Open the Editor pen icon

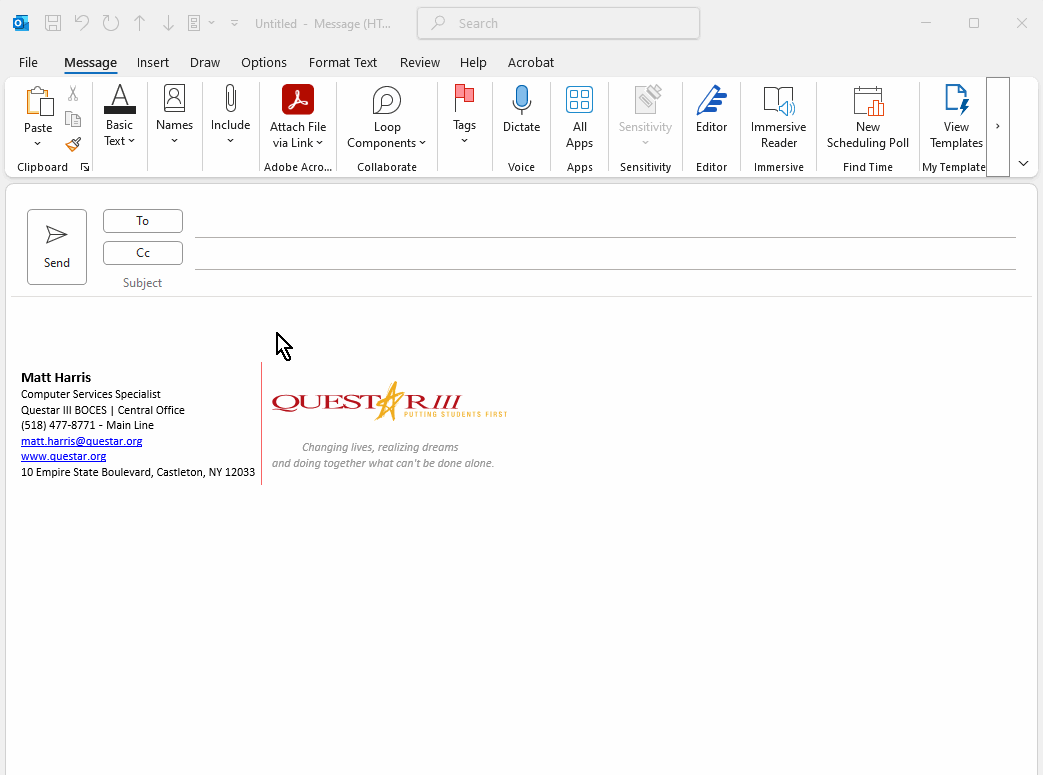click(x=711, y=100)
